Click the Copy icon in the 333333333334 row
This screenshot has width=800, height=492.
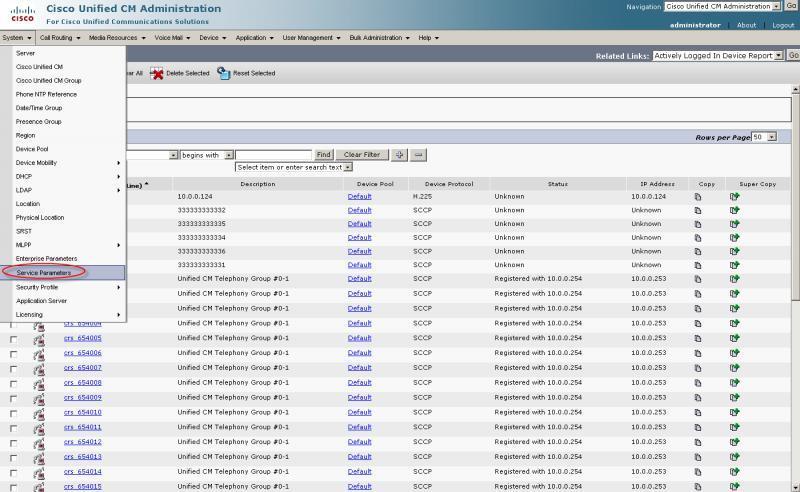697,238
